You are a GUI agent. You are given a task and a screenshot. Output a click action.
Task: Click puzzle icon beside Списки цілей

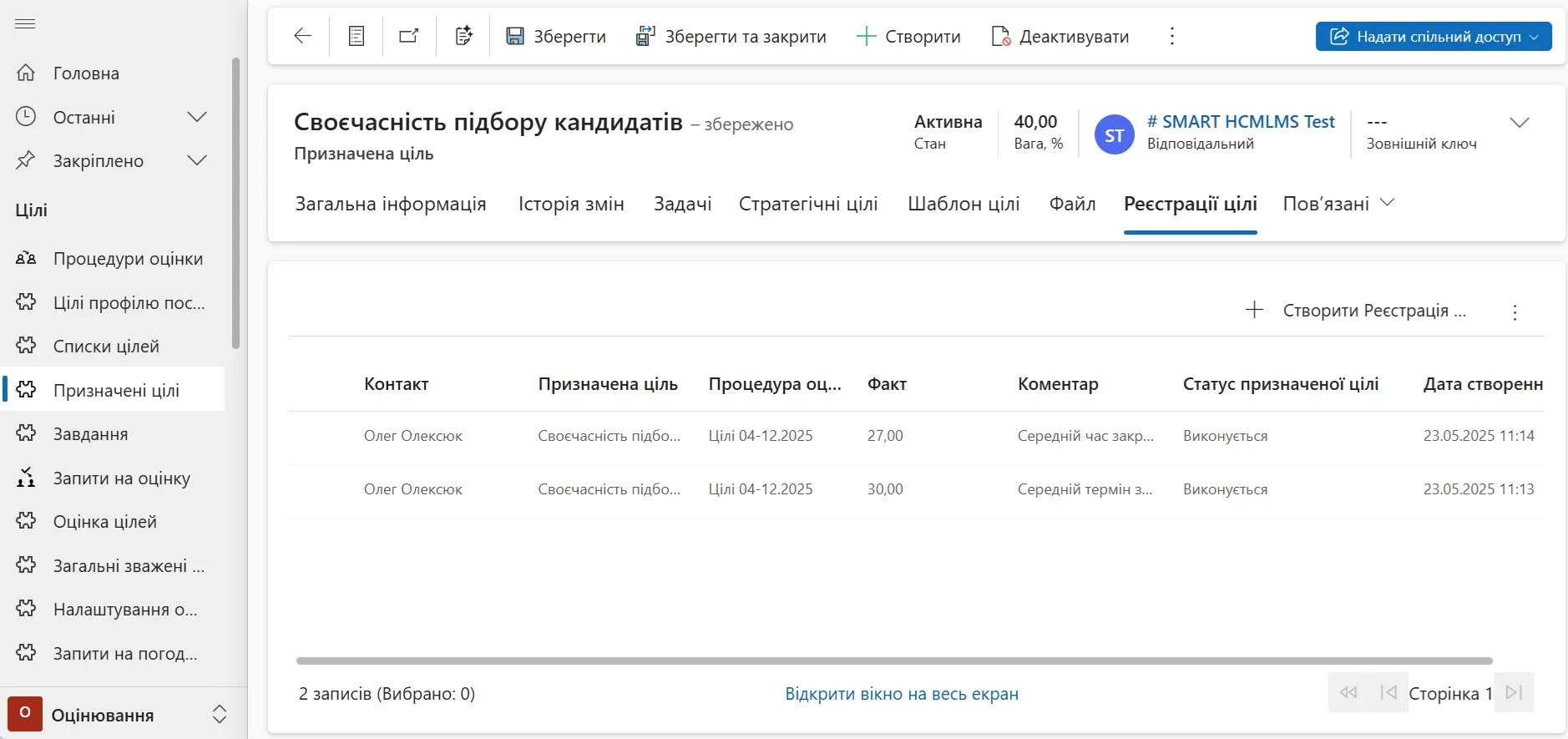click(26, 346)
